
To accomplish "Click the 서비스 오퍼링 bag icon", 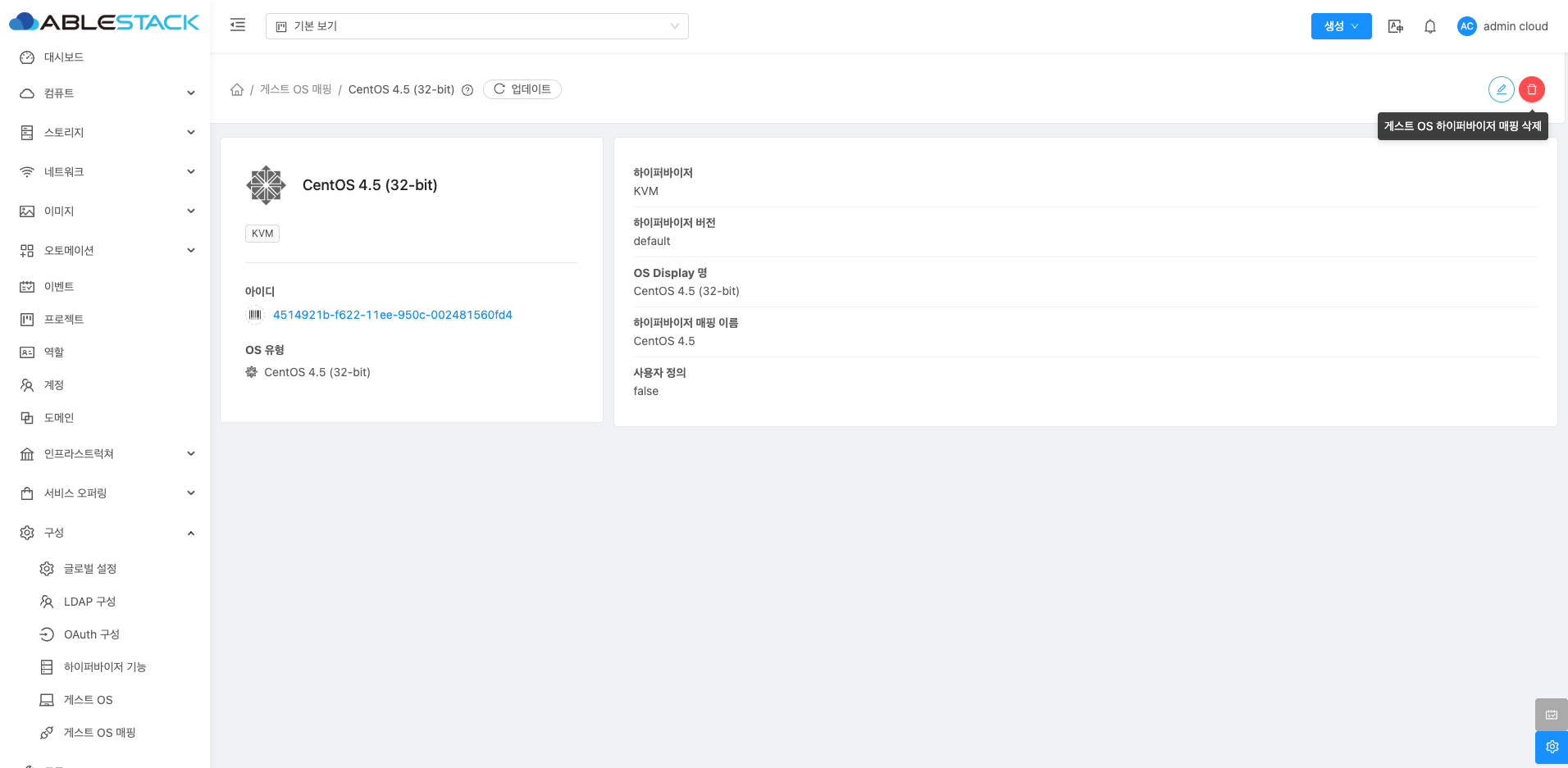I will click(27, 493).
